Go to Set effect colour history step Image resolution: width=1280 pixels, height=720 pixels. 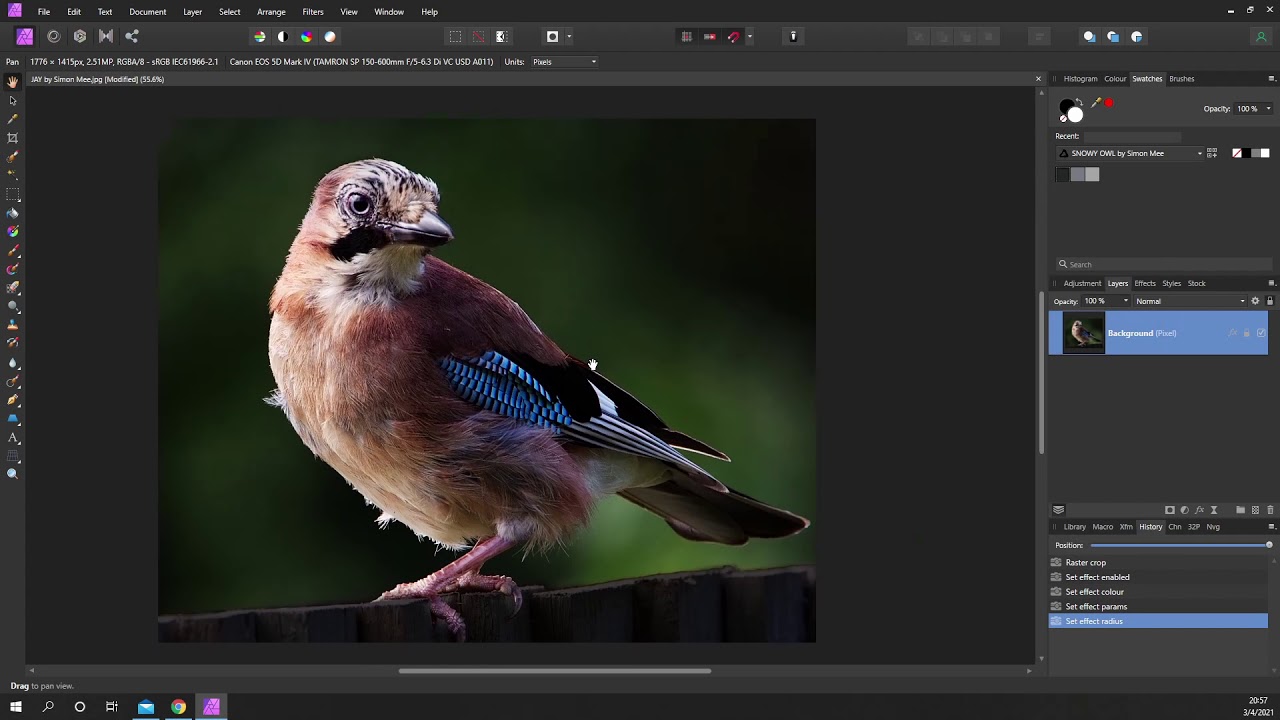(x=1158, y=592)
